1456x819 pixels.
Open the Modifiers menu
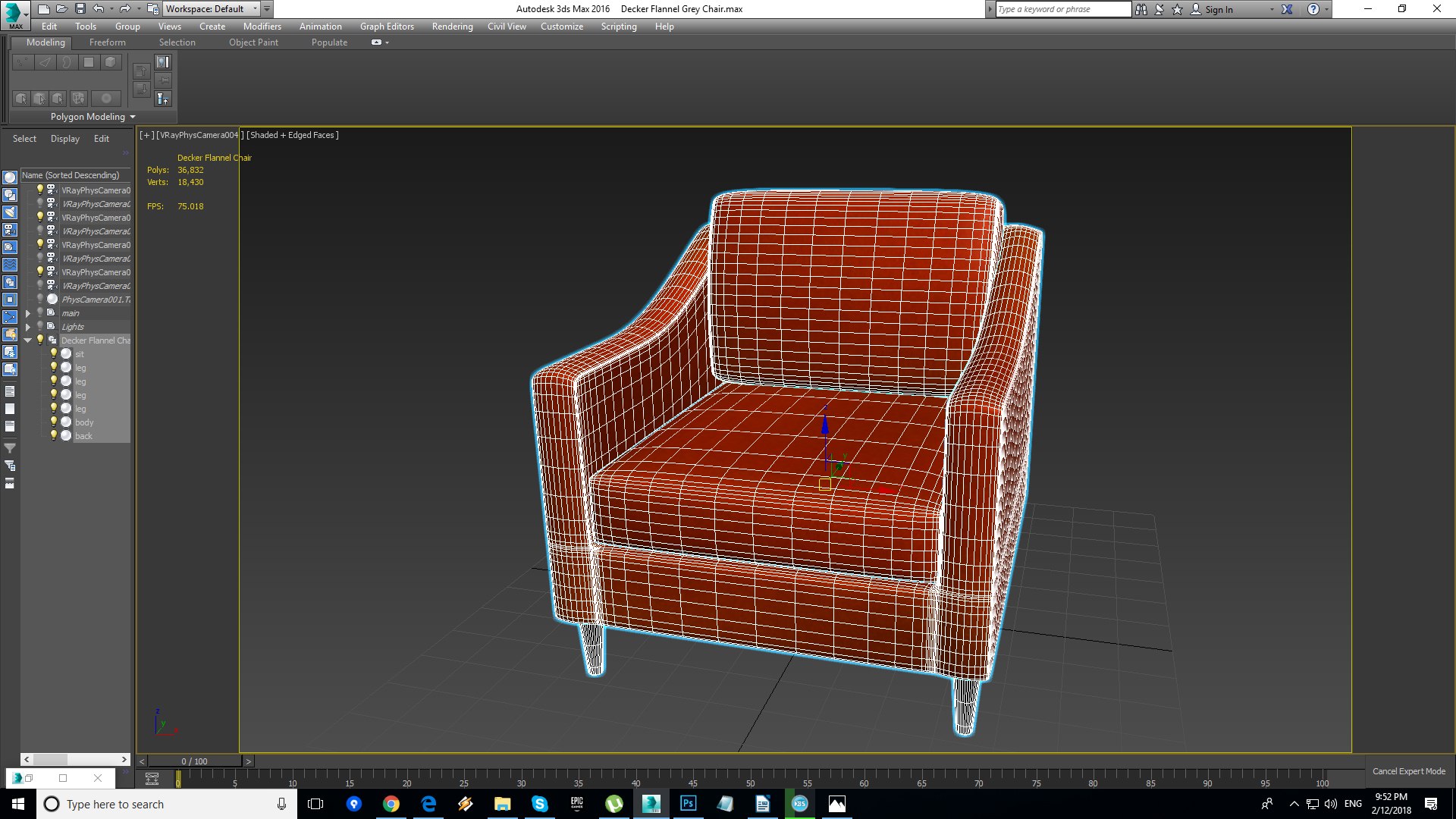point(262,27)
